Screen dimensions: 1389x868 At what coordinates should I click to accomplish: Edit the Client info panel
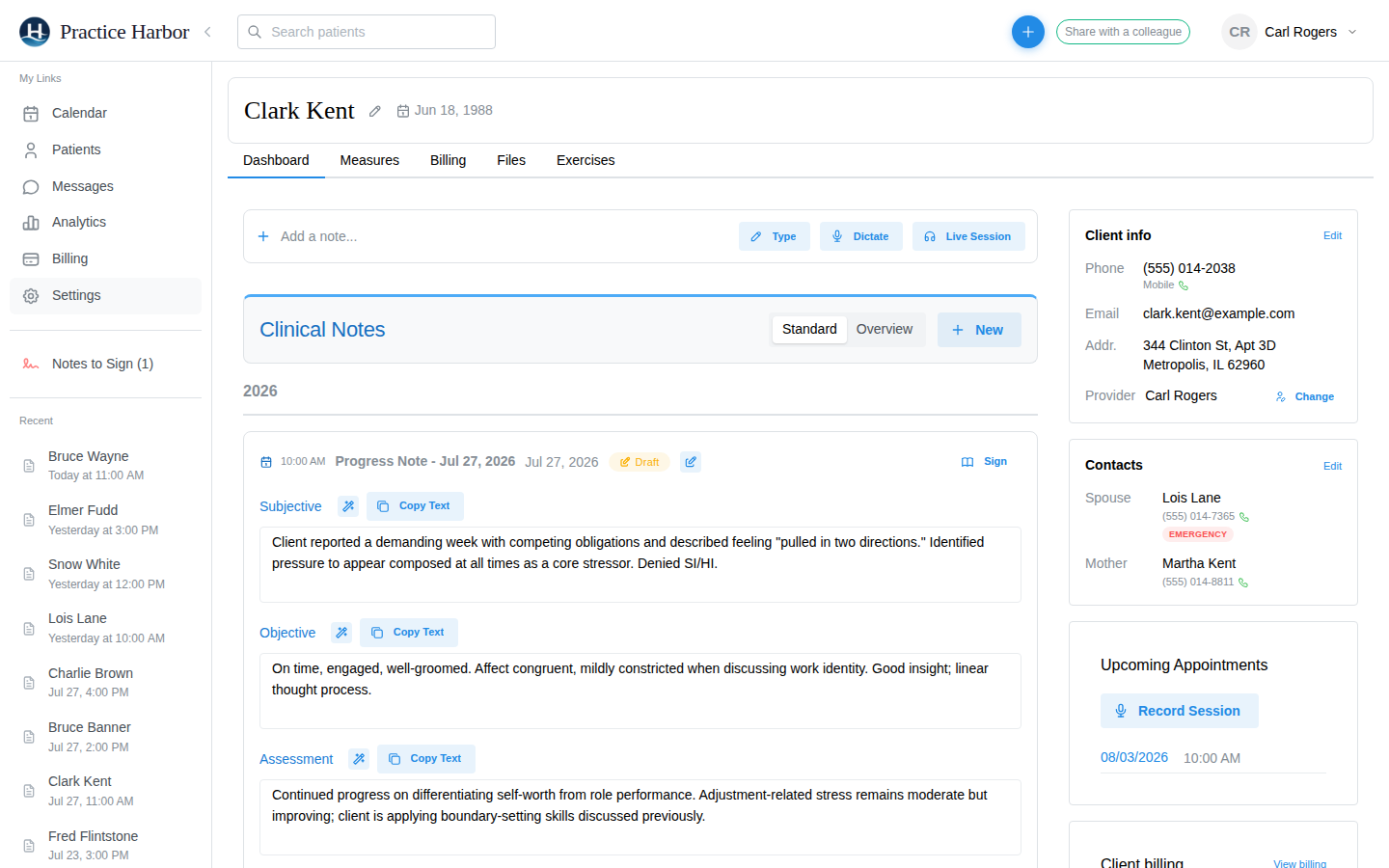click(1332, 235)
